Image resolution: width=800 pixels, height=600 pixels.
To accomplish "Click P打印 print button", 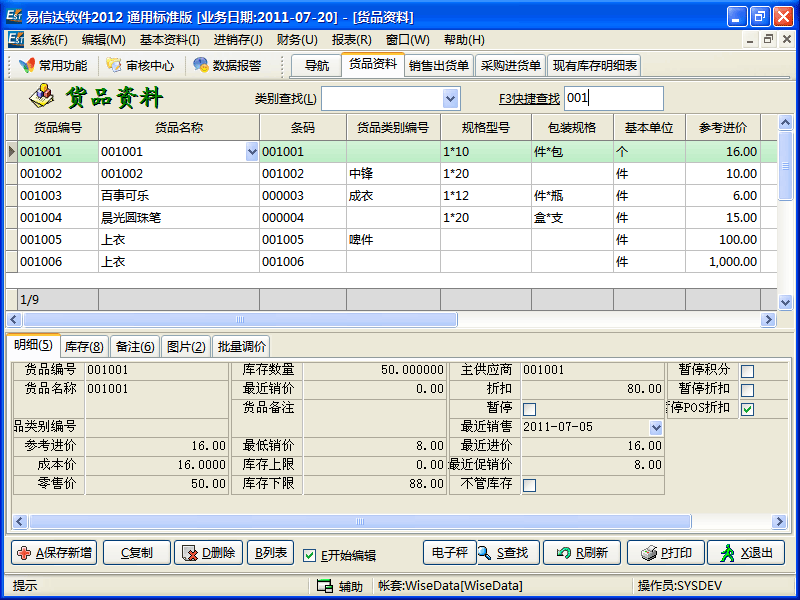I will coord(667,553).
